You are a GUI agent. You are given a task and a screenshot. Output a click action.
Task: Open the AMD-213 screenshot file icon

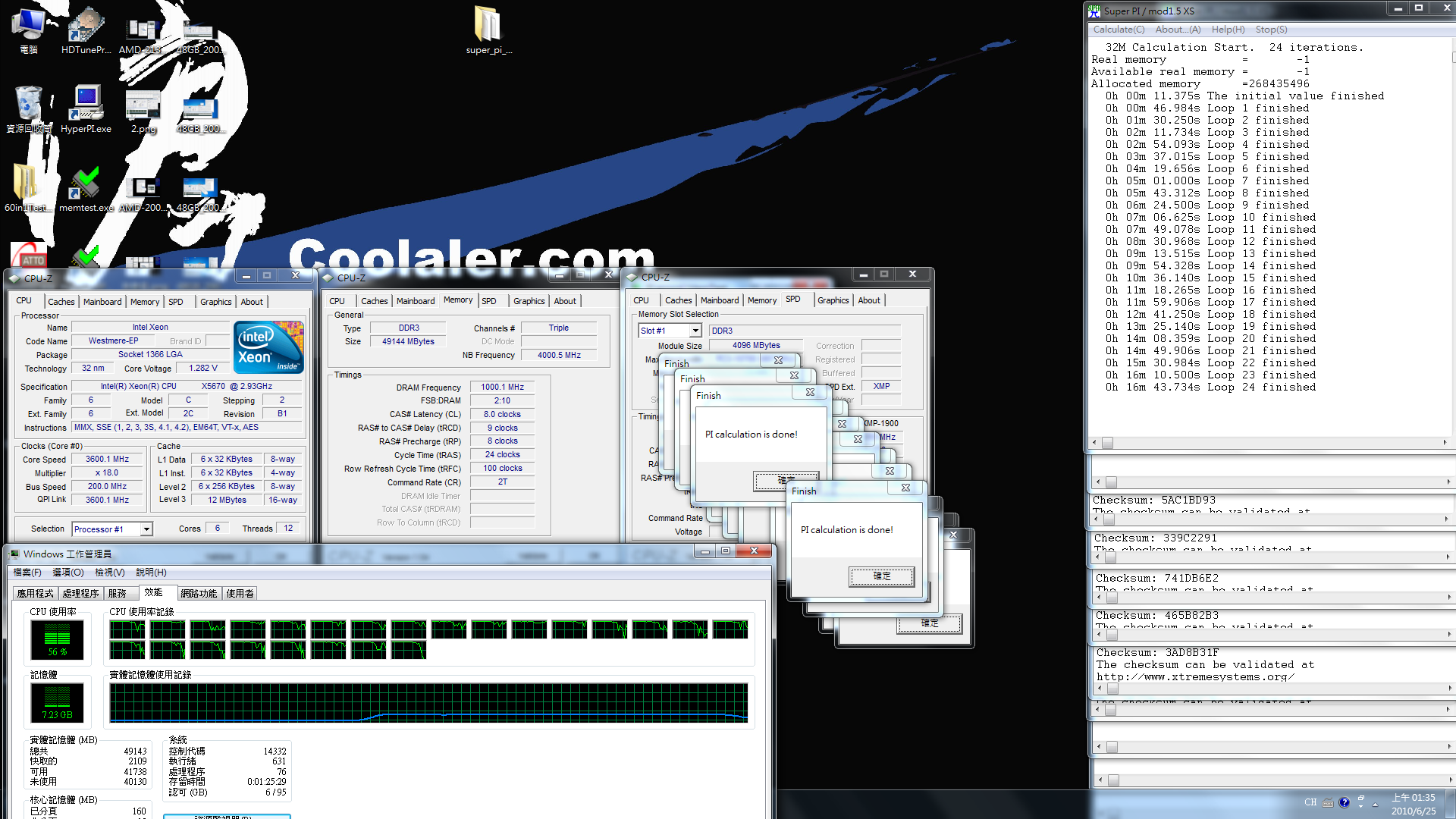tap(141, 35)
